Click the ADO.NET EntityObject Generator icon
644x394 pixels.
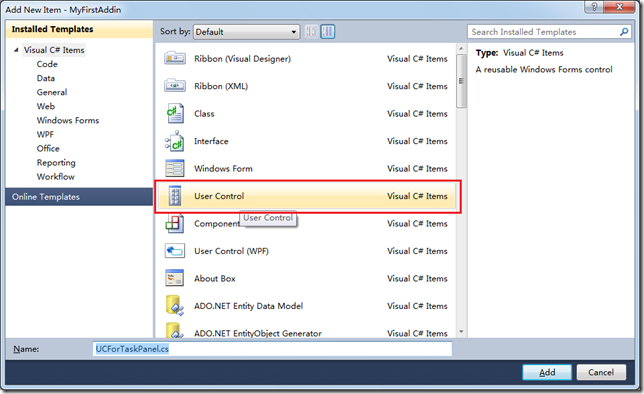click(175, 331)
